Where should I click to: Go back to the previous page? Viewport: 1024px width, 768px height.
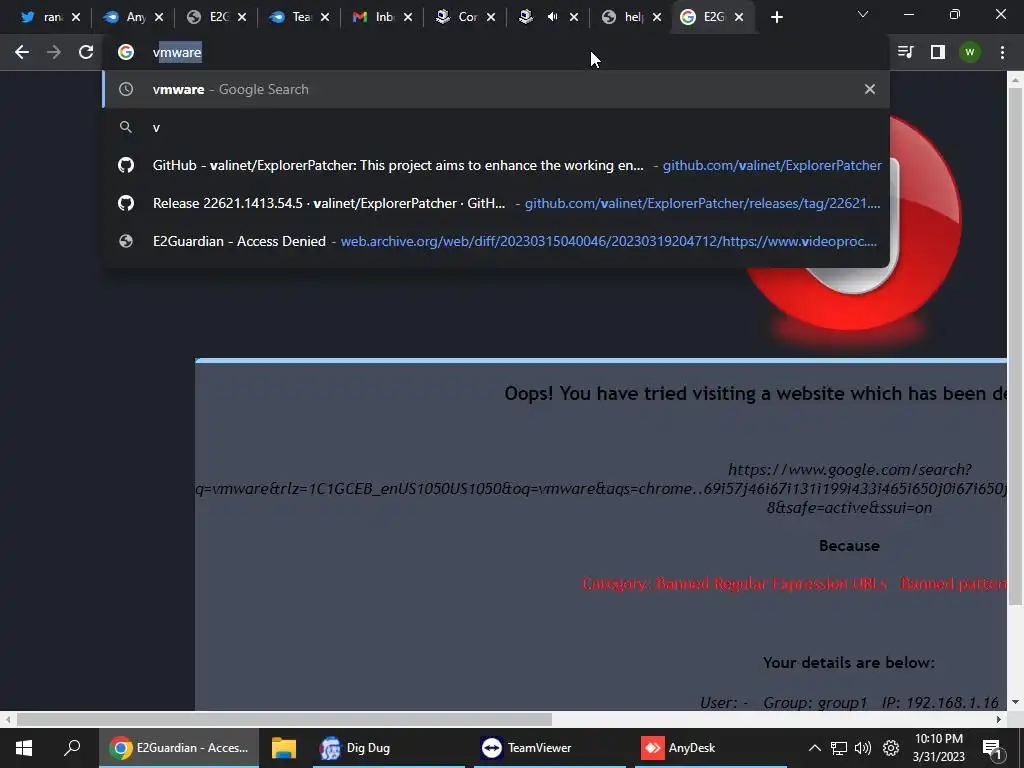click(22, 52)
